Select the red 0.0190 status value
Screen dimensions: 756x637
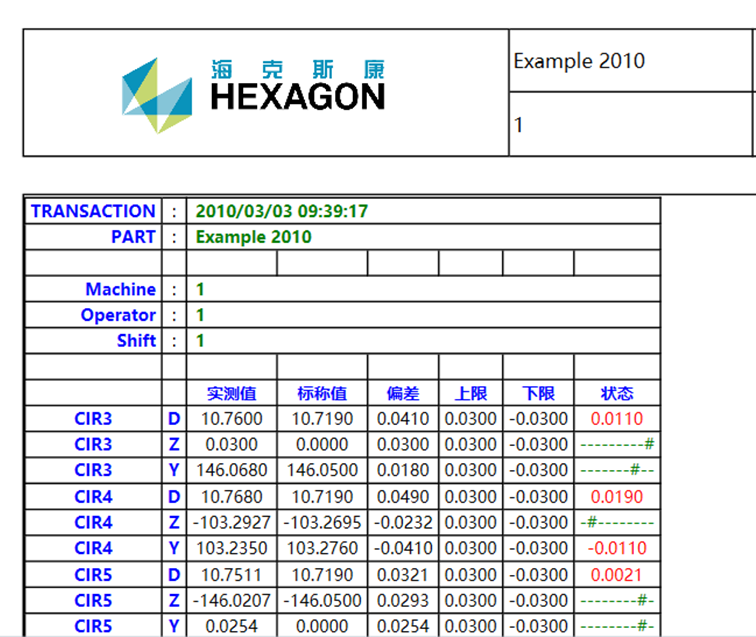coord(617,497)
